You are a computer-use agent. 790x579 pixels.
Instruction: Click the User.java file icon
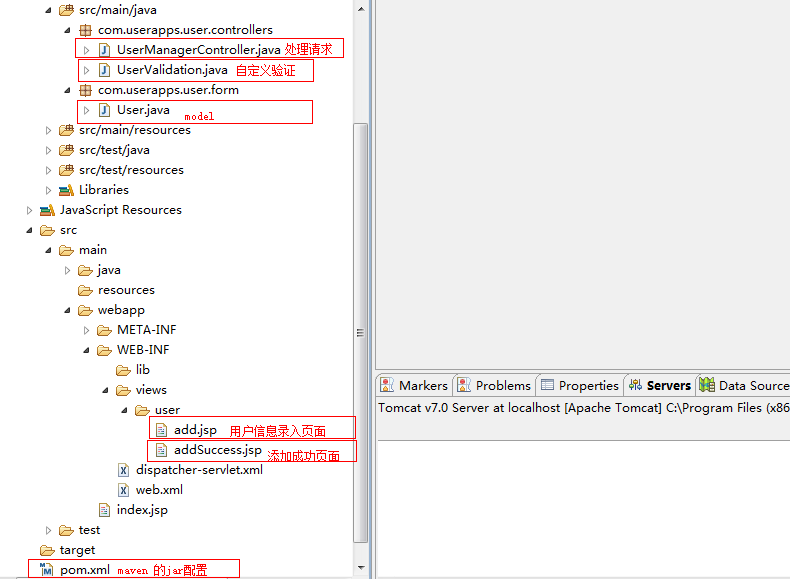[104, 110]
